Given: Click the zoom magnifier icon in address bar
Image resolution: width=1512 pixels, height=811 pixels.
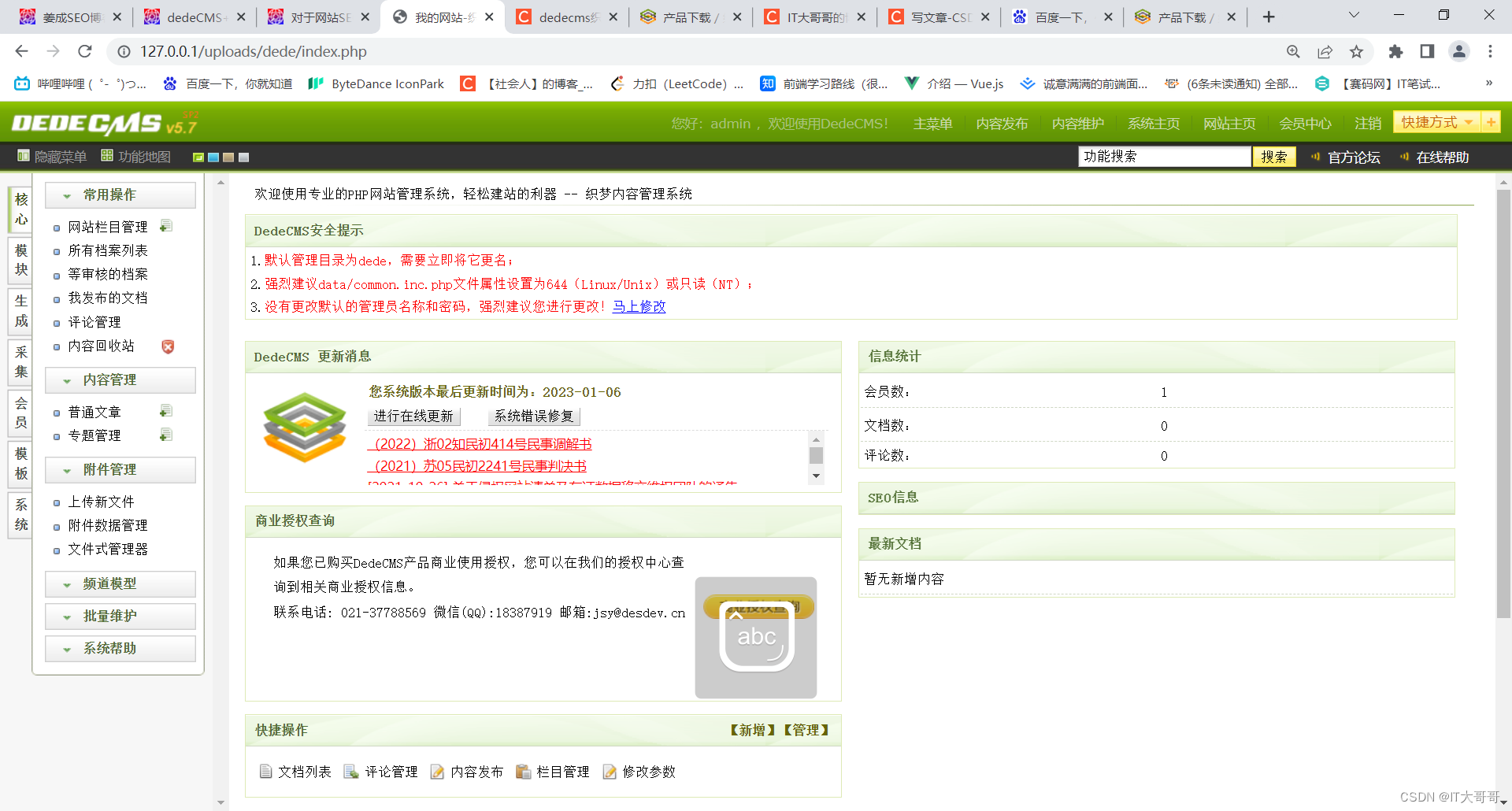Looking at the screenshot, I should point(1293,51).
